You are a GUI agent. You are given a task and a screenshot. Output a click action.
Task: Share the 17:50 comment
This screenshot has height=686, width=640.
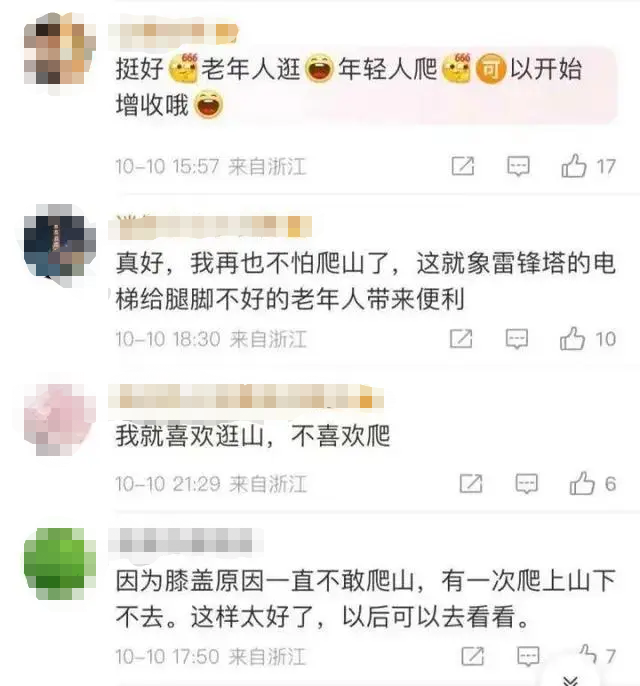click(472, 656)
